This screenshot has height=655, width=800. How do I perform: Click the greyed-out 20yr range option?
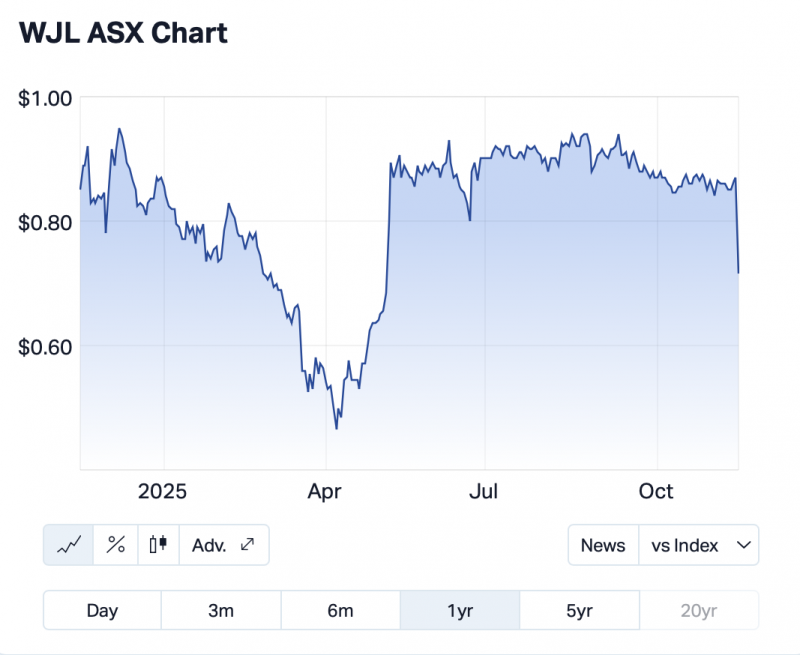[x=698, y=610]
